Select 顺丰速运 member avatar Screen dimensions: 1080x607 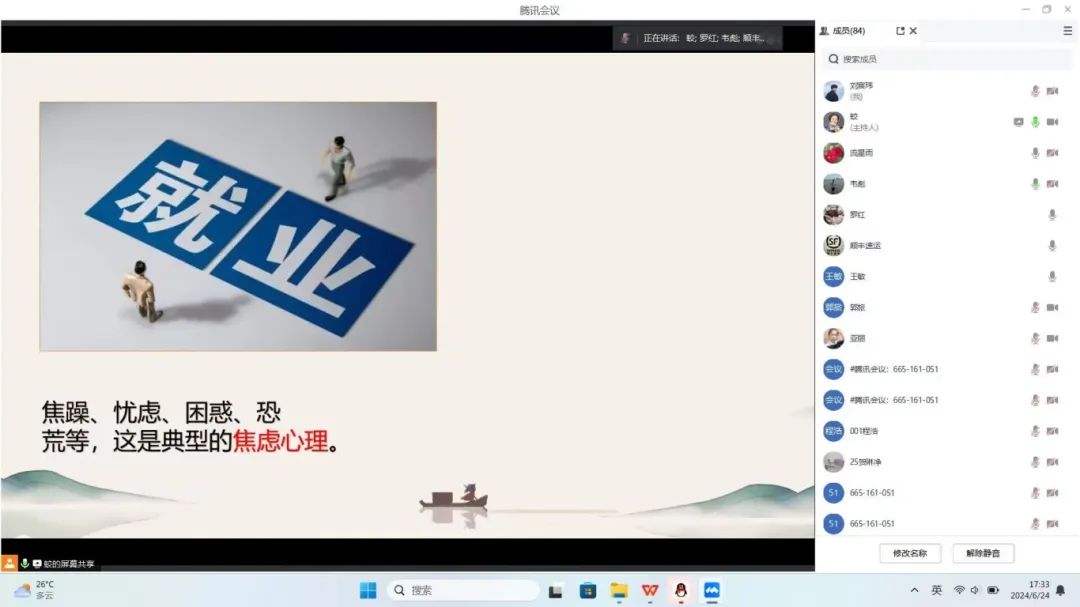[833, 245]
